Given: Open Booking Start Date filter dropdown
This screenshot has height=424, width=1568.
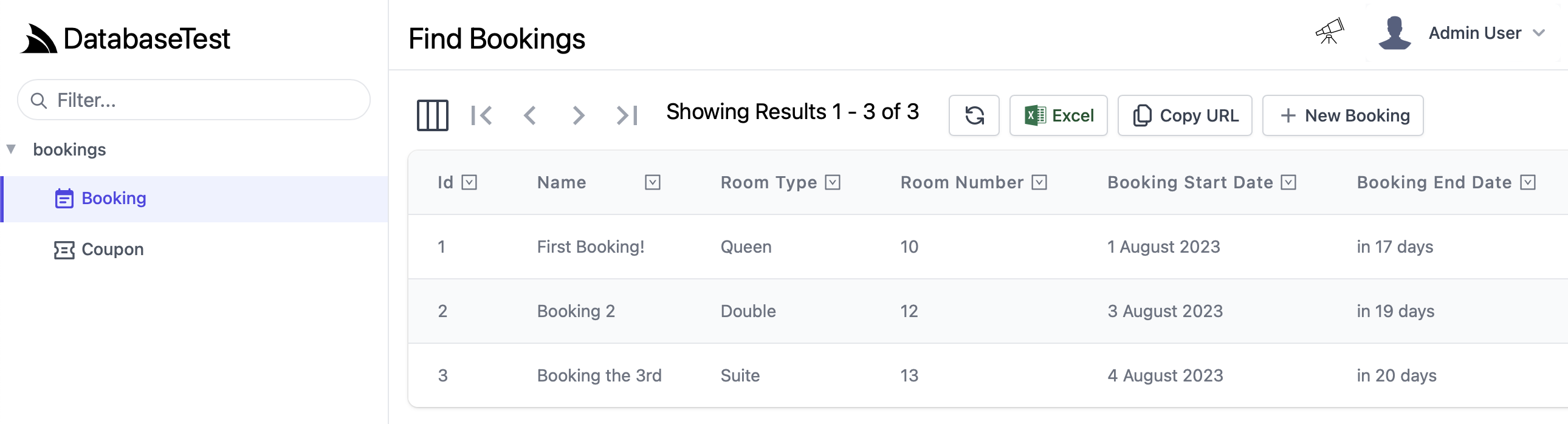Looking at the screenshot, I should [x=1288, y=182].
